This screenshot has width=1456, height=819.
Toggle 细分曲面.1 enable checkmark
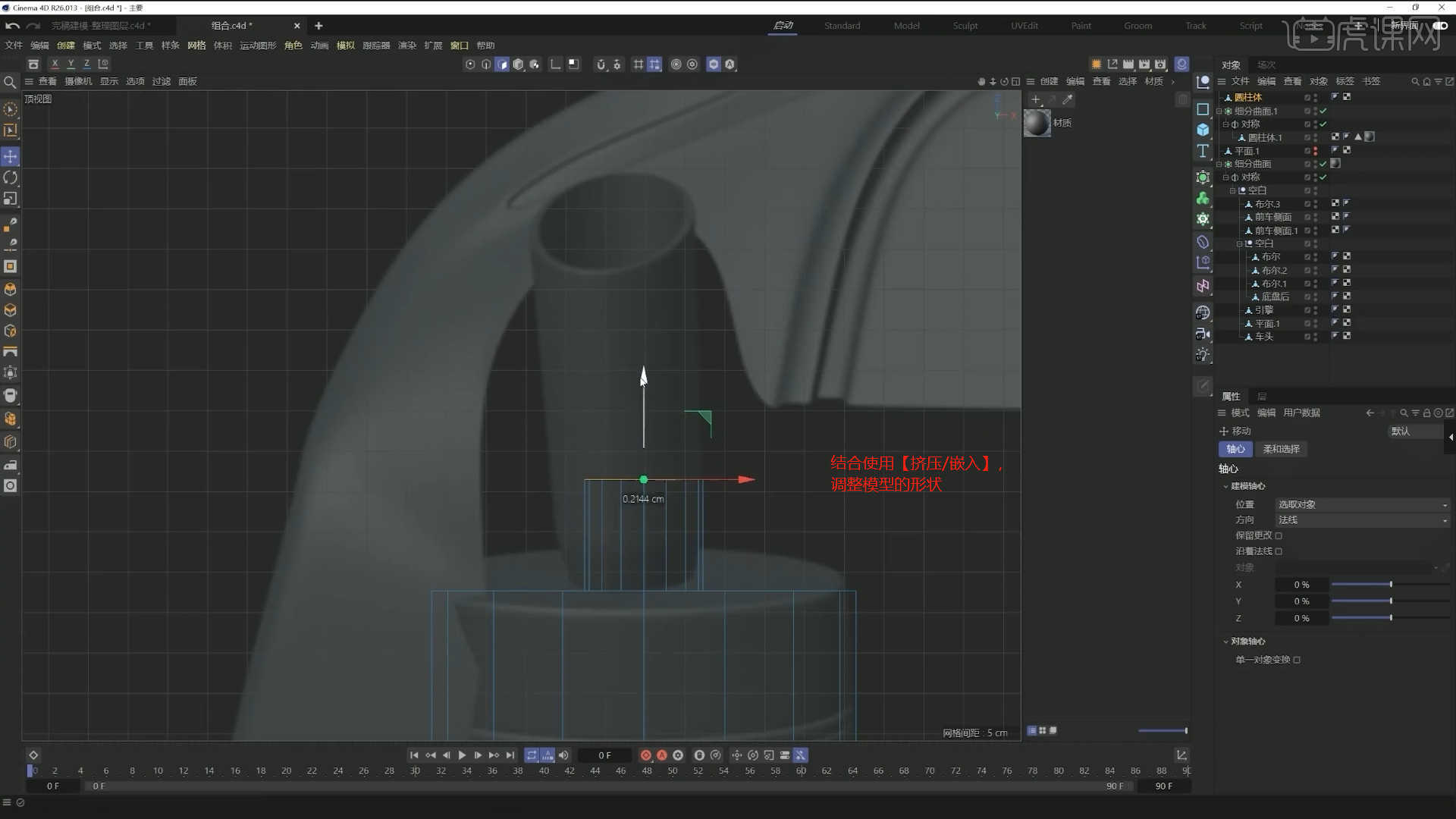click(x=1323, y=111)
